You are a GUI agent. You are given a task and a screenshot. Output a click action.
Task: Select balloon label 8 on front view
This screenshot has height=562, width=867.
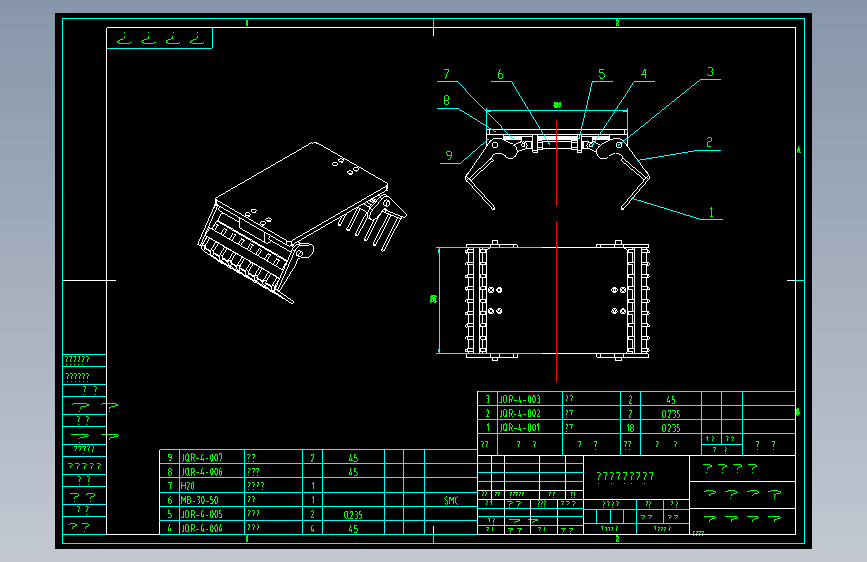tap(446, 101)
